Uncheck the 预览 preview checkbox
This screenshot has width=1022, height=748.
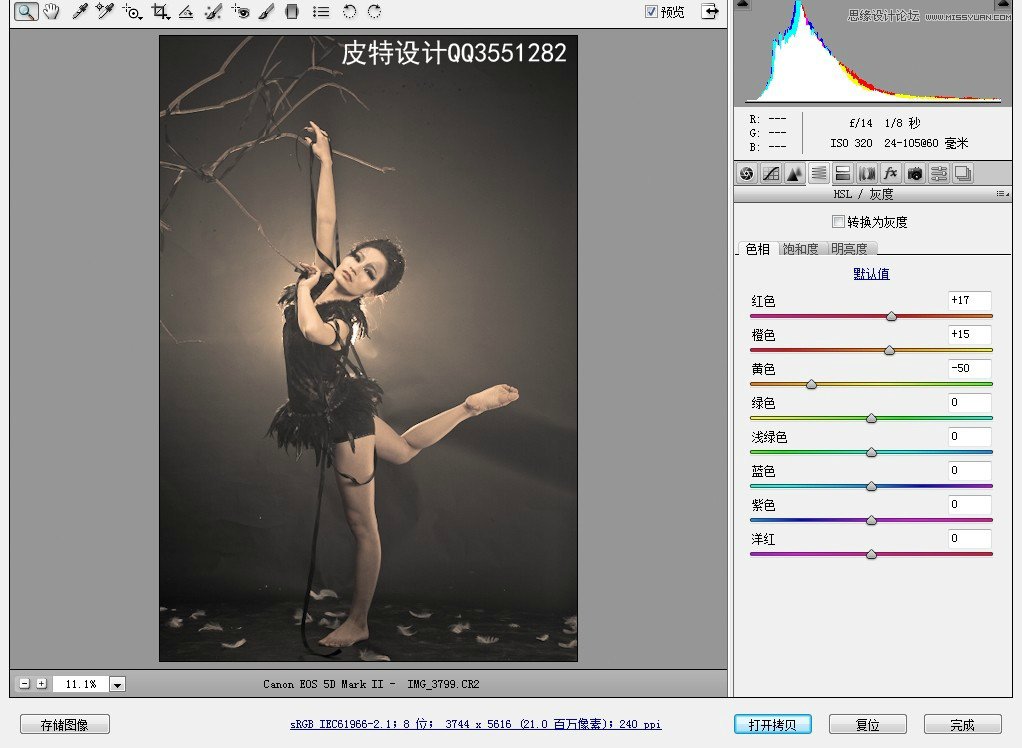652,12
